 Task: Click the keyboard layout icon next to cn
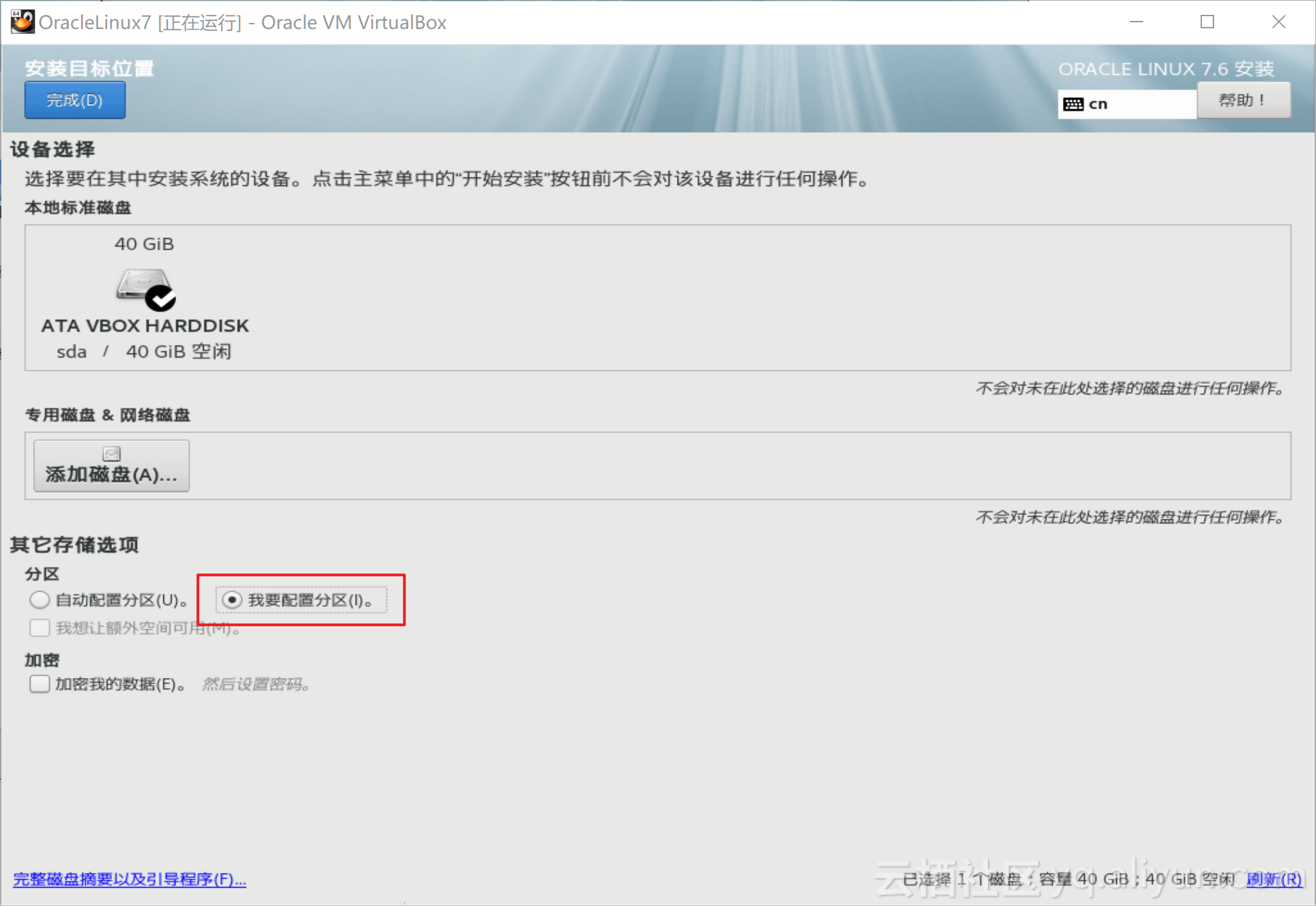(1073, 104)
